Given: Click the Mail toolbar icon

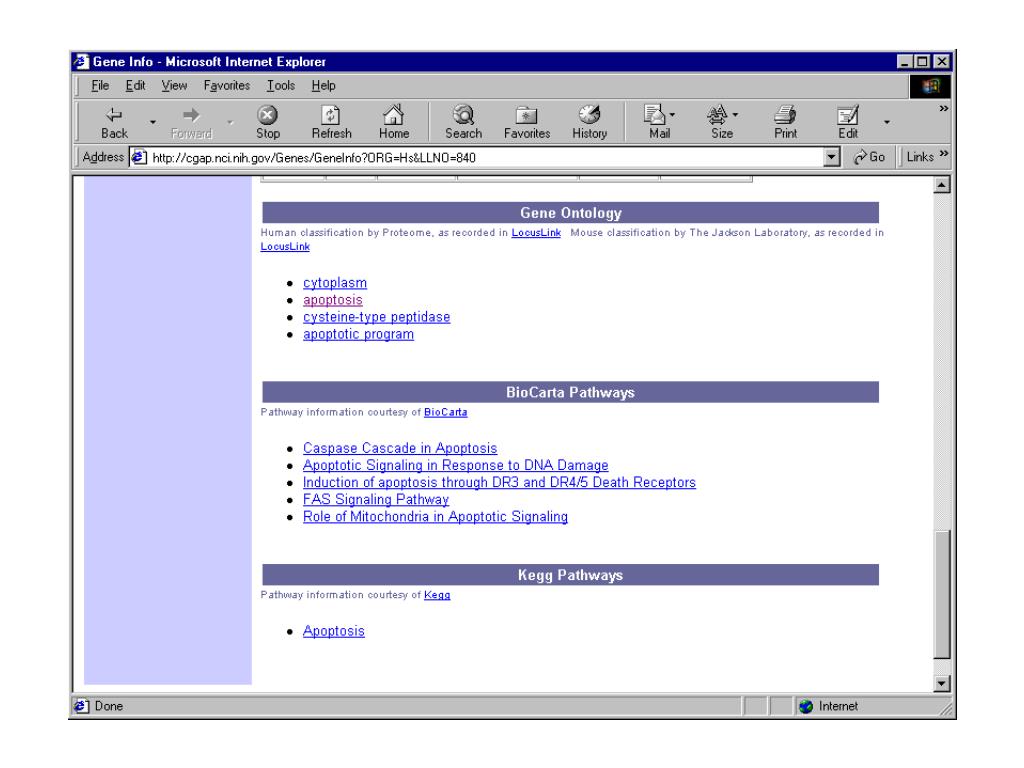Looking at the screenshot, I should tap(654, 115).
